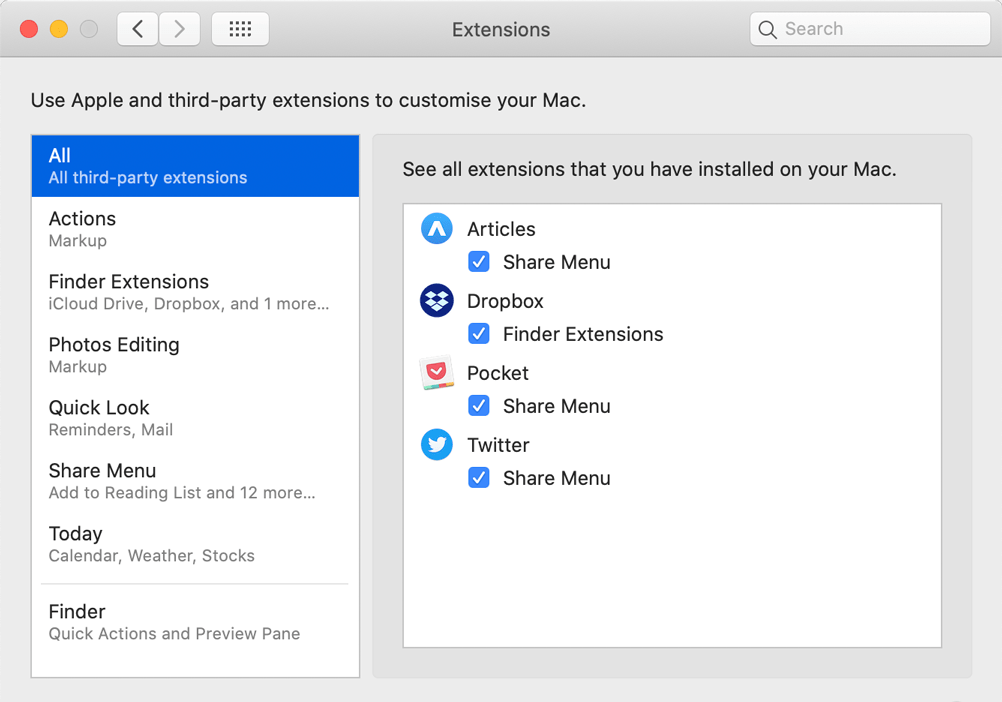The height and width of the screenshot is (702, 1002).
Task: Click the Twitter app icon
Action: 436,444
